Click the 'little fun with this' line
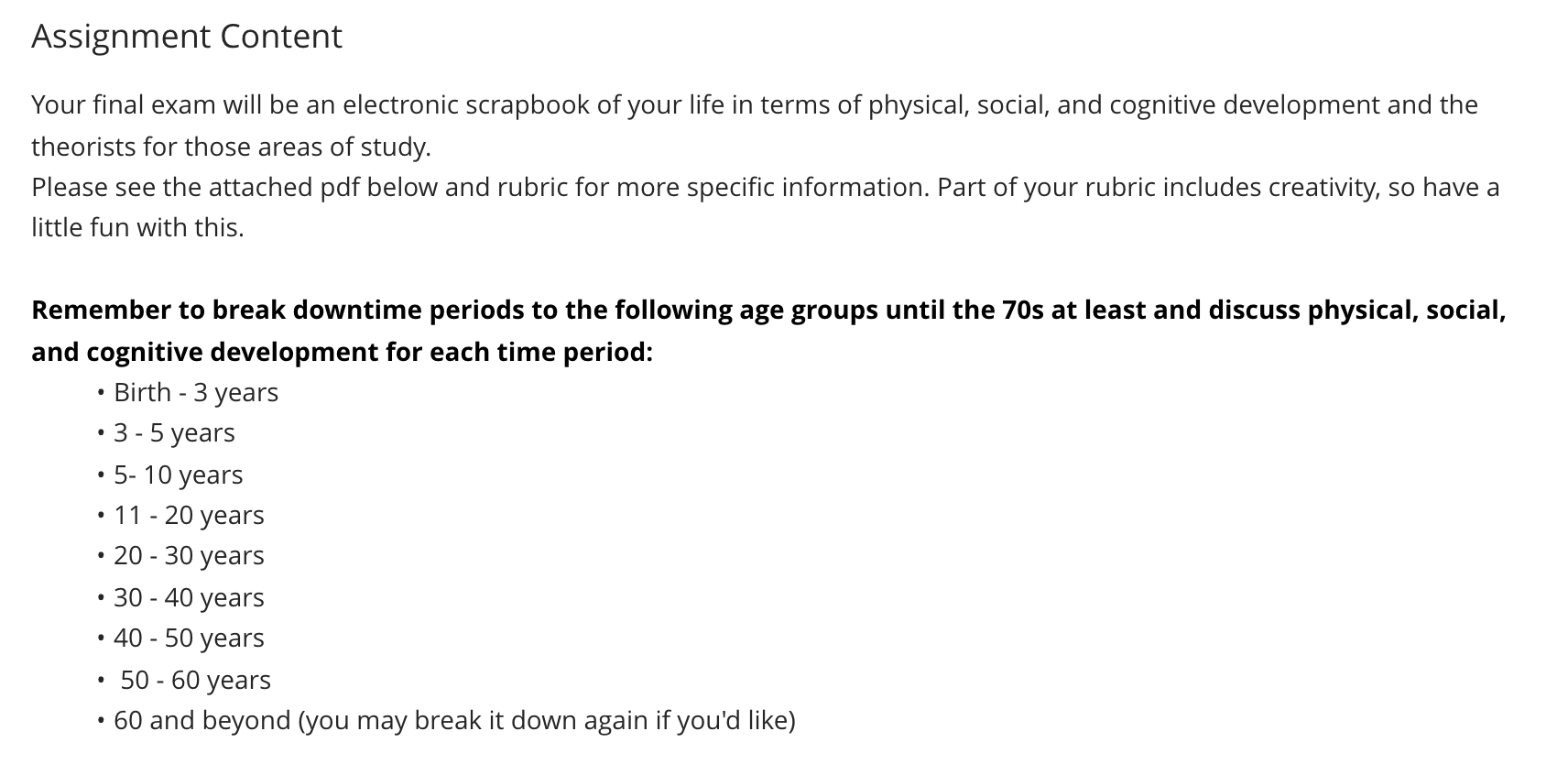Image resolution: width=1568 pixels, height=775 pixels. [x=137, y=227]
